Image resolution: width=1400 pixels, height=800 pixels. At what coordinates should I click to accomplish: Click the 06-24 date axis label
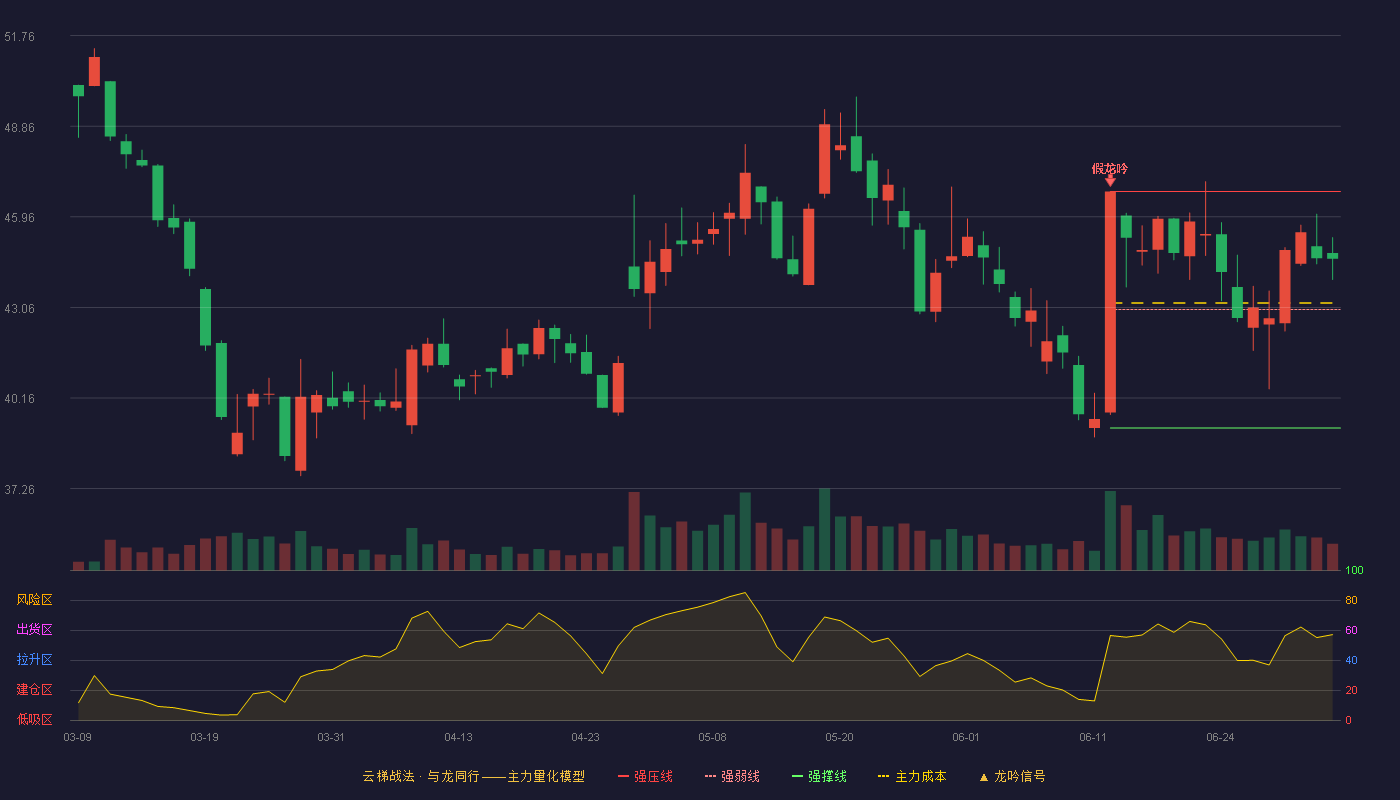coord(1220,737)
